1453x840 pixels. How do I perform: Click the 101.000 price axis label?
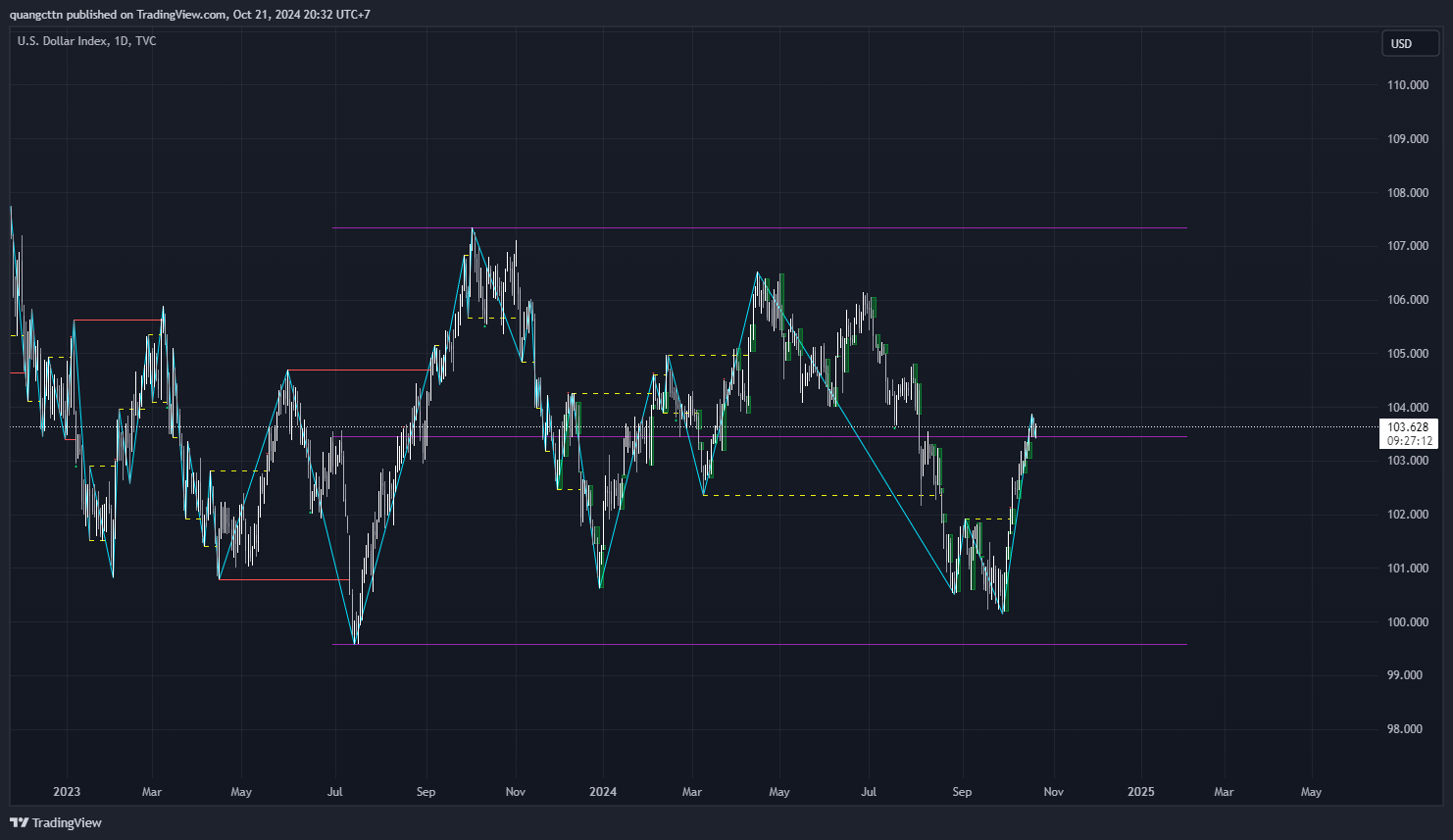pos(1408,568)
